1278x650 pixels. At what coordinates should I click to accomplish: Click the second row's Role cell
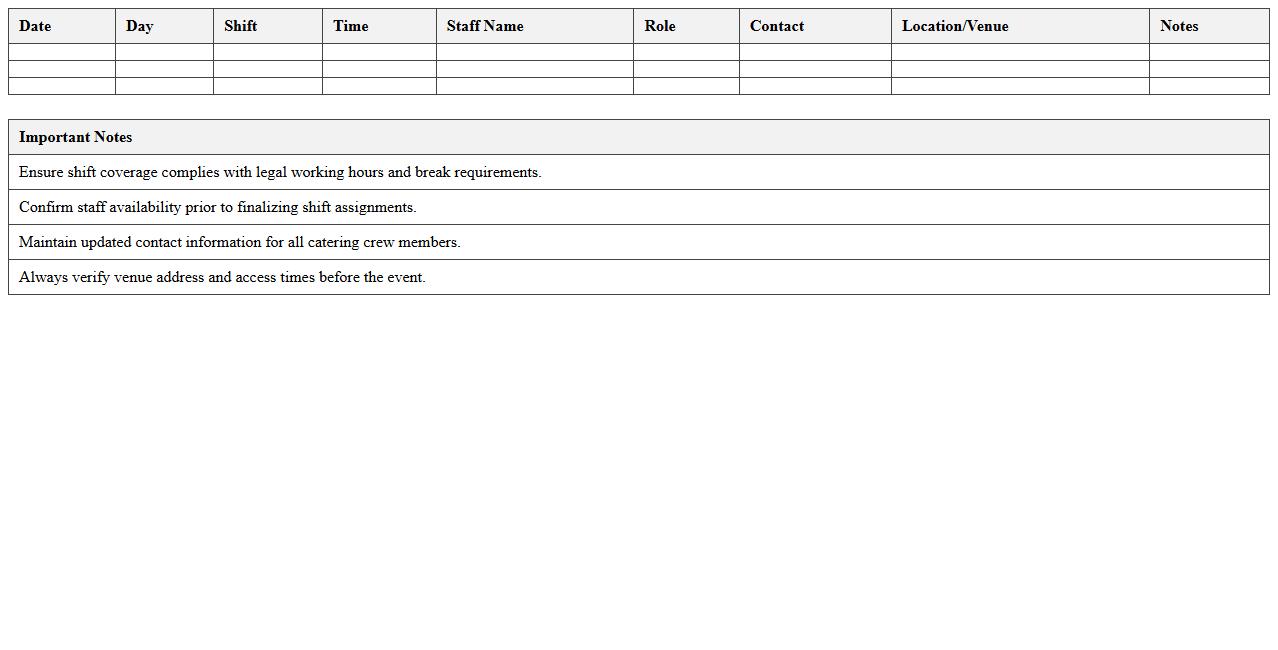pos(686,69)
